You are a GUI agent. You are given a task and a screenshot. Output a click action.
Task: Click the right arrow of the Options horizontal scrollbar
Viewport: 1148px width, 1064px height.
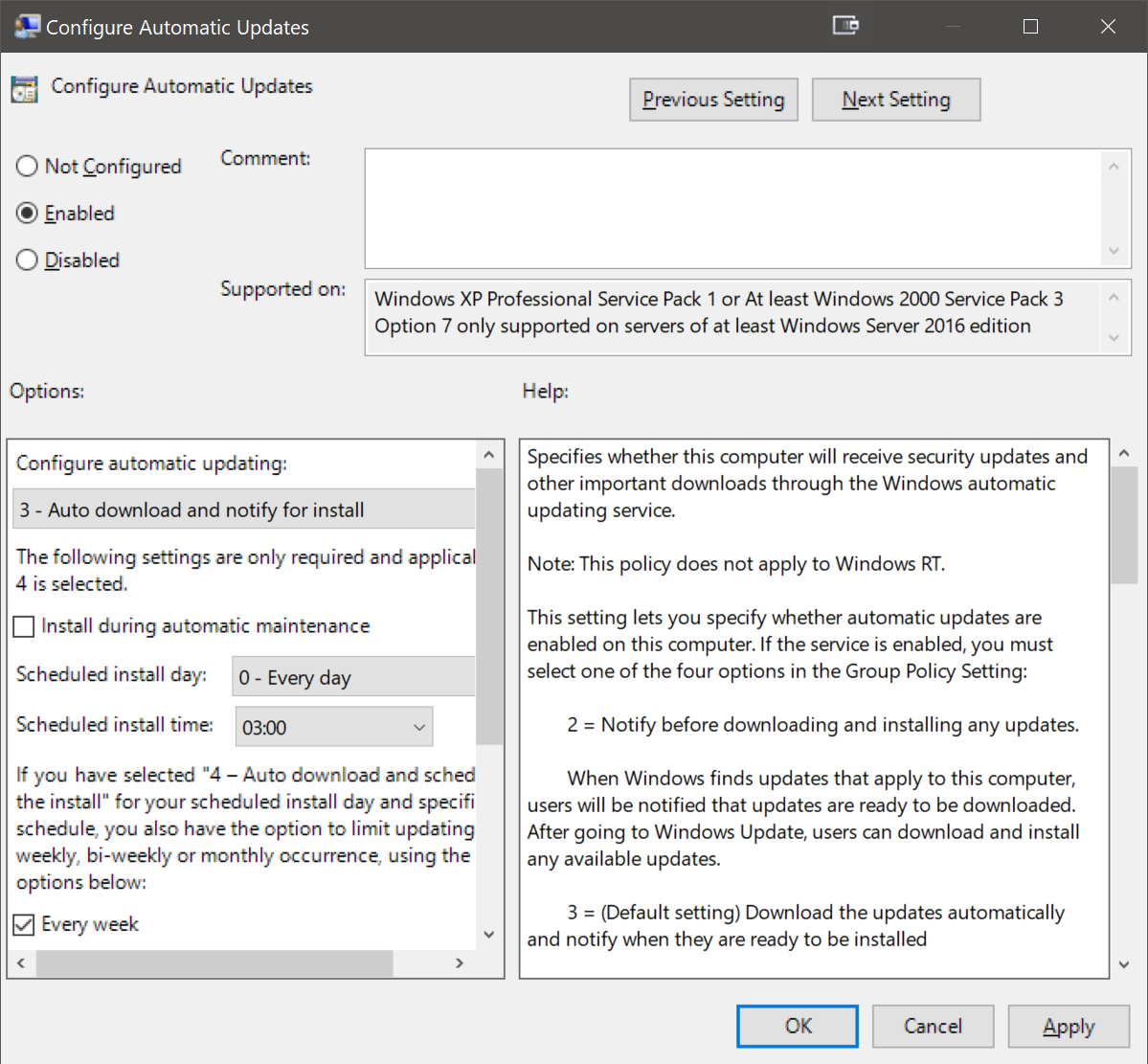(x=460, y=964)
